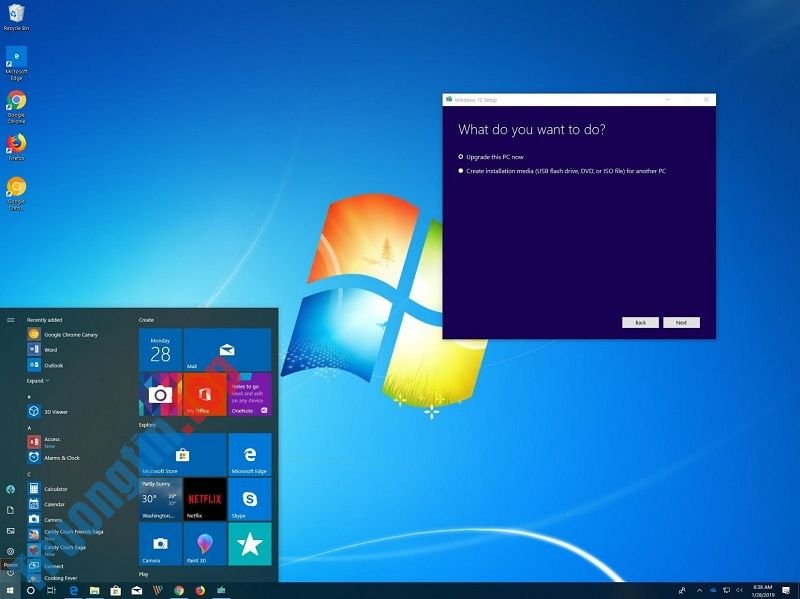Click the Power button in the Start menu
This screenshot has width=800, height=599.
(x=11, y=574)
